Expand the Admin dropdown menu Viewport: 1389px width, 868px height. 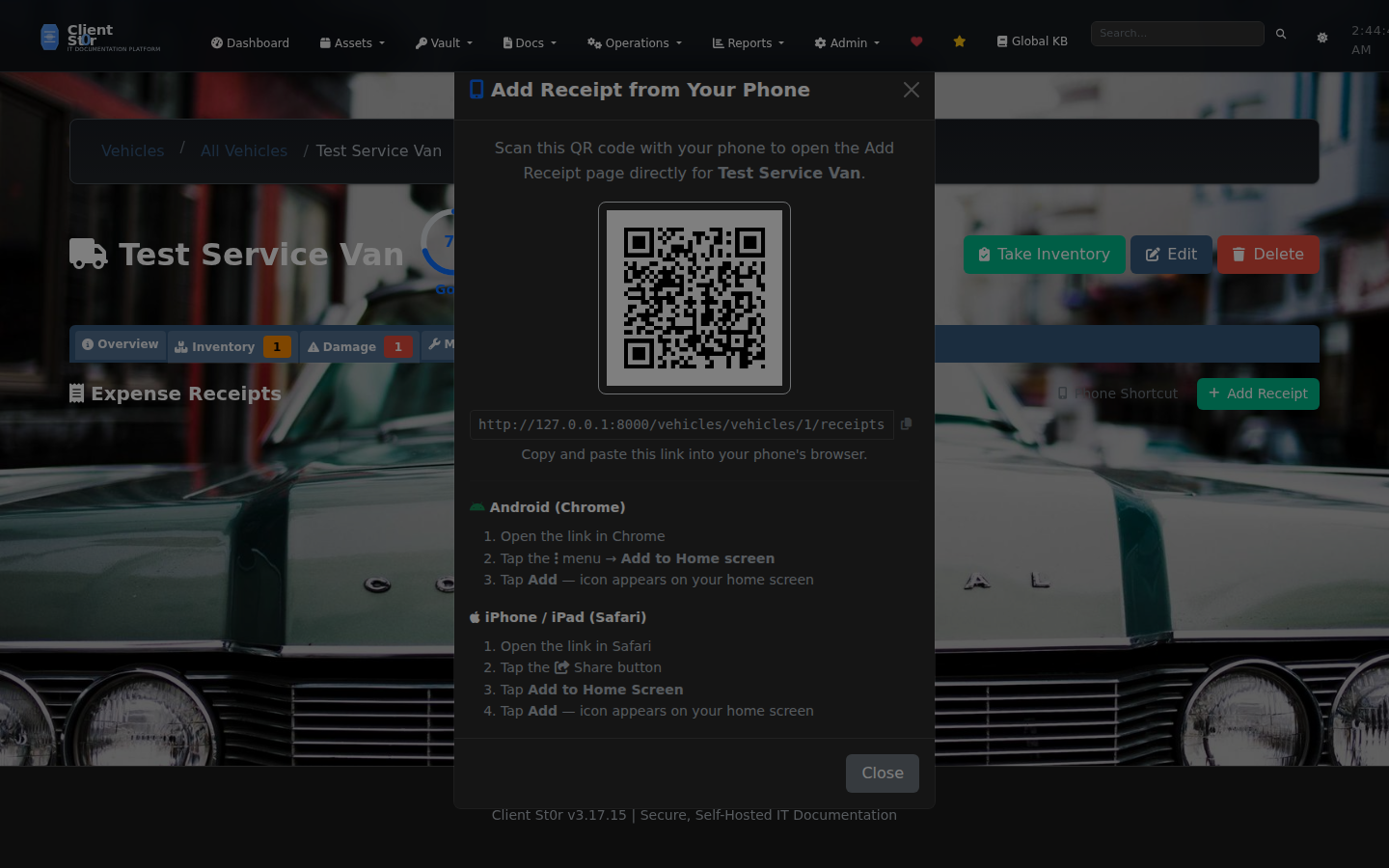pos(847,42)
